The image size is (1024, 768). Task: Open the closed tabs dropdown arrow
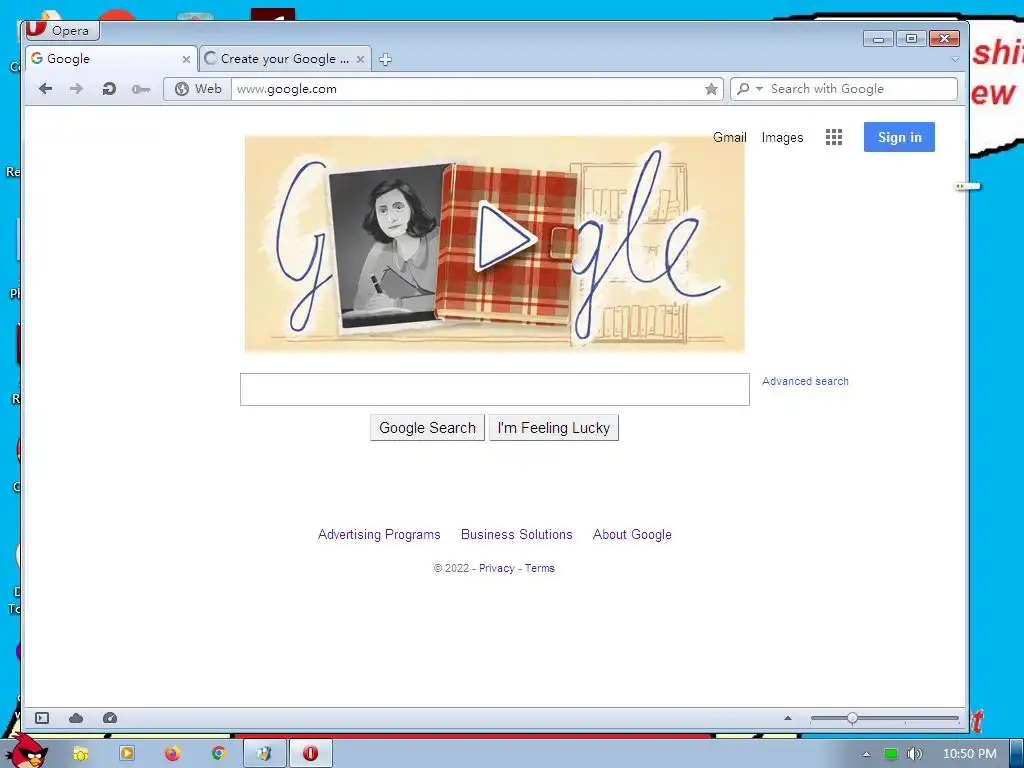955,59
